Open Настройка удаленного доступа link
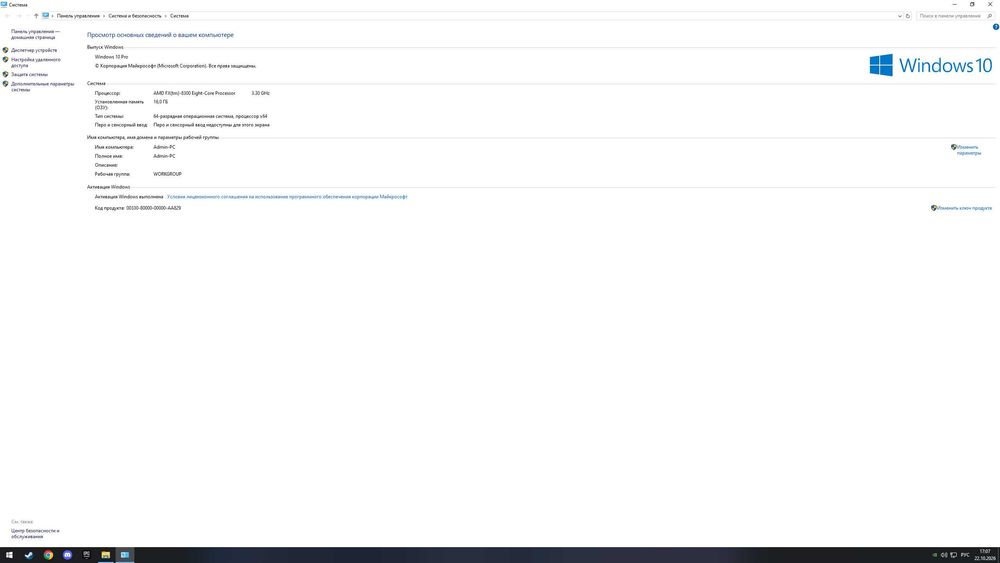The height and width of the screenshot is (563, 1000). (36, 62)
